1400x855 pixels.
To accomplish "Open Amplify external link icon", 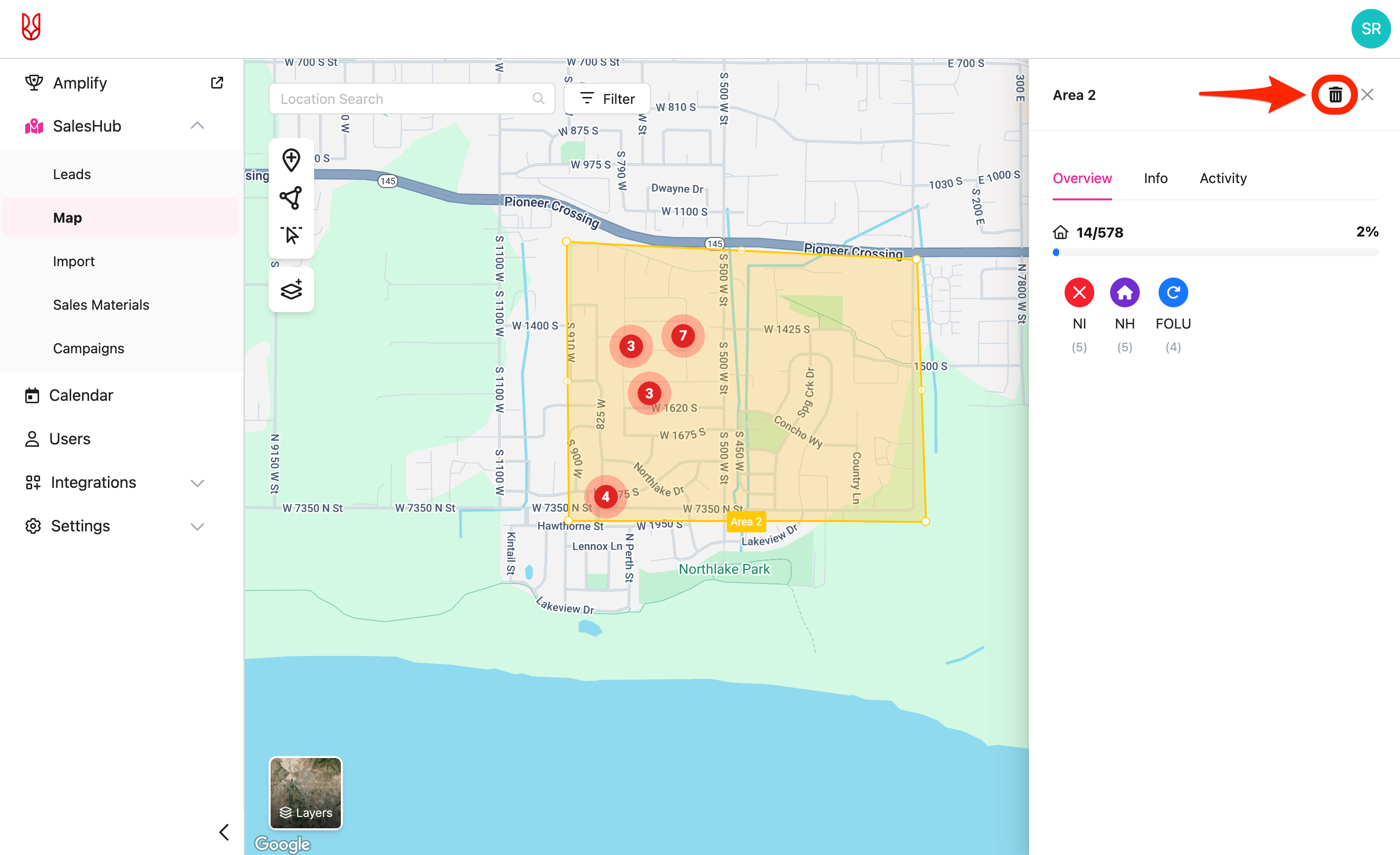I will click(217, 83).
